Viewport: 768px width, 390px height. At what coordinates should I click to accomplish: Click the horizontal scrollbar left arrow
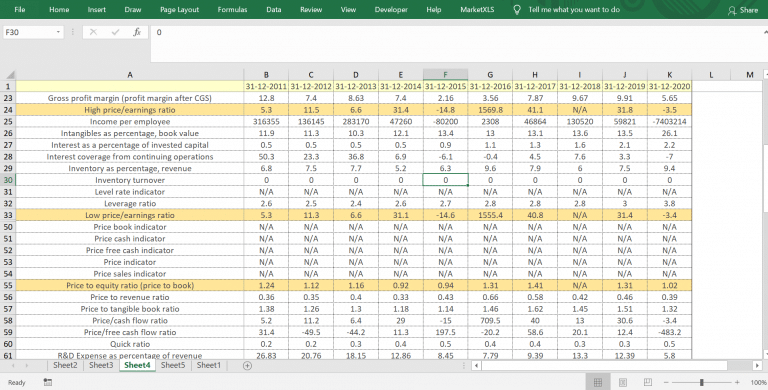(477, 366)
